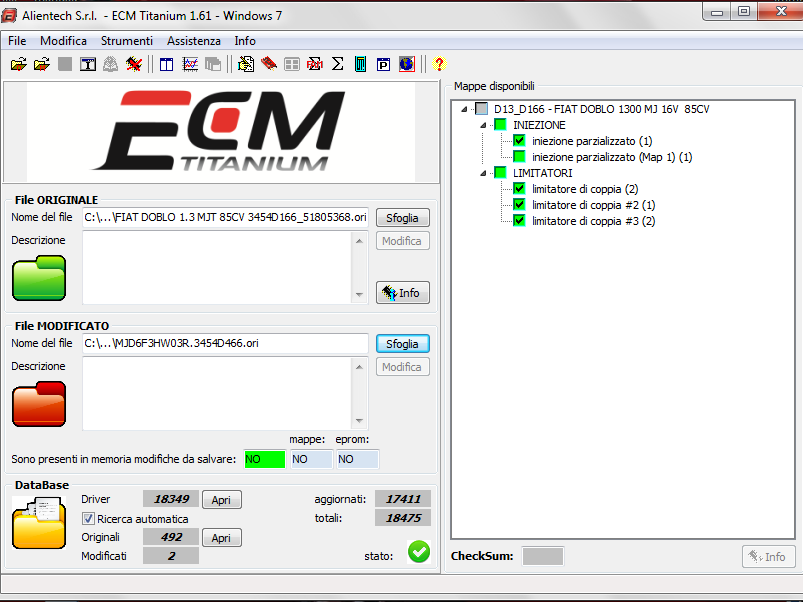Click the yellow DataBase folder icon
The width and height of the screenshot is (803, 602).
tap(39, 523)
